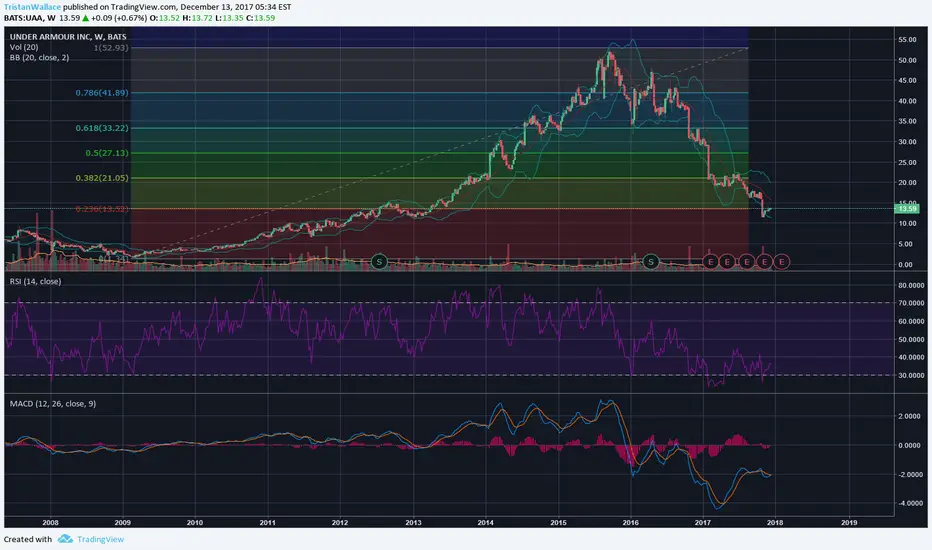Screen dimensions: 932x550
Task: Click the 70.0000 value on the RSI axis
Action: [x=911, y=303]
